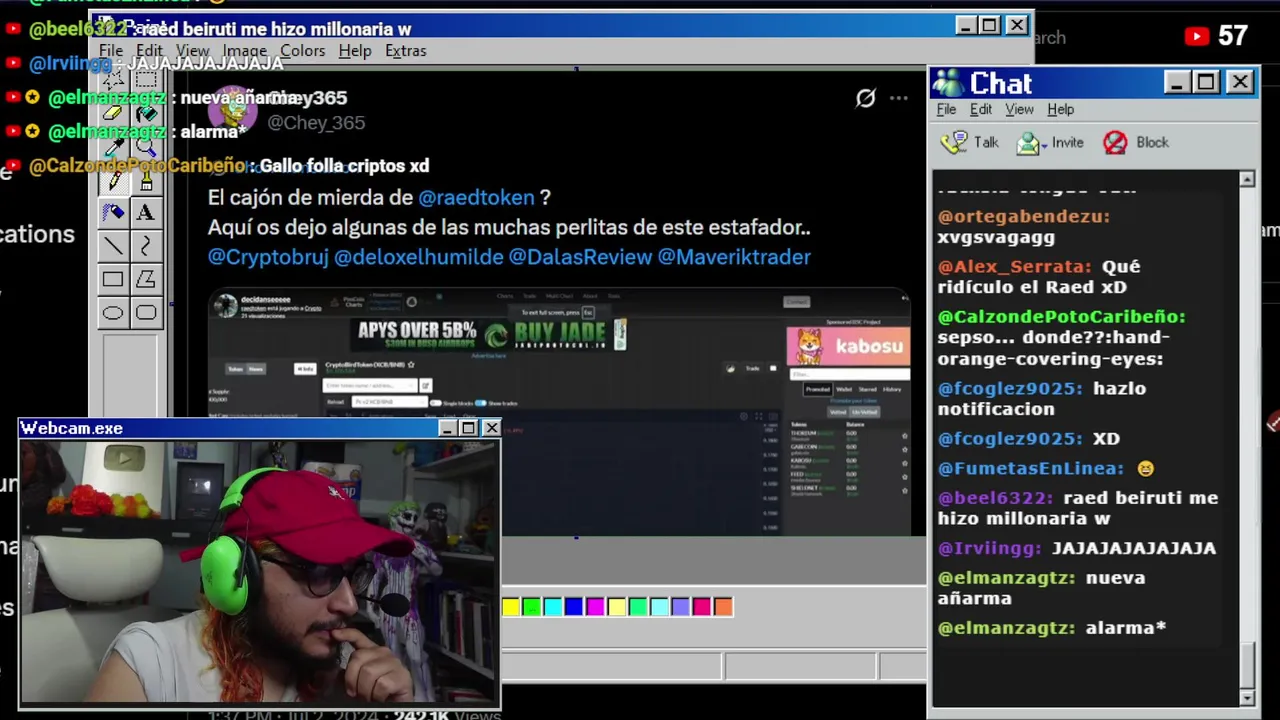This screenshot has height=720, width=1280.
Task: Select the Curve tool in Paint
Action: point(146,246)
